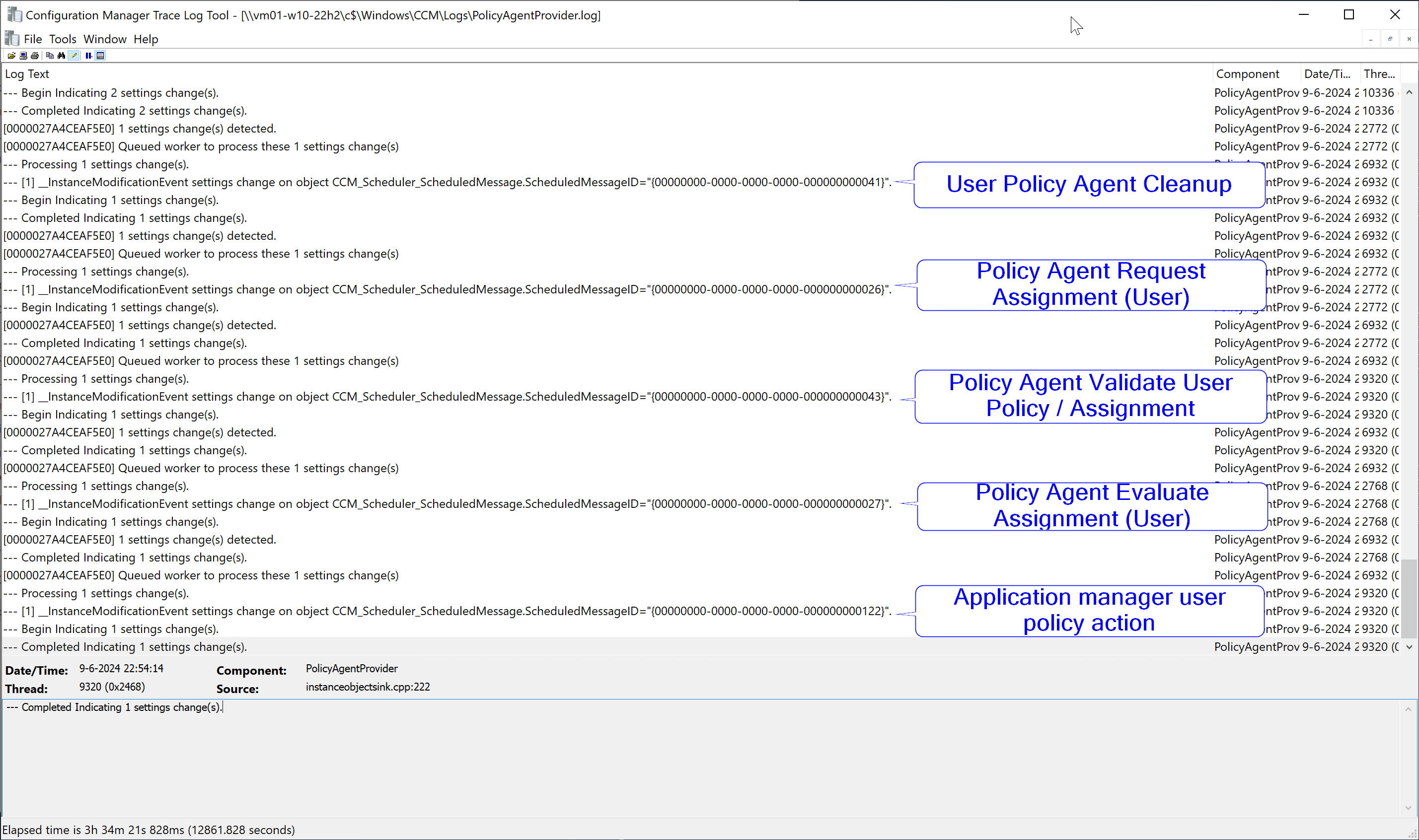Toggle the Highlight pencil icon
This screenshot has width=1419, height=840.
[74, 56]
